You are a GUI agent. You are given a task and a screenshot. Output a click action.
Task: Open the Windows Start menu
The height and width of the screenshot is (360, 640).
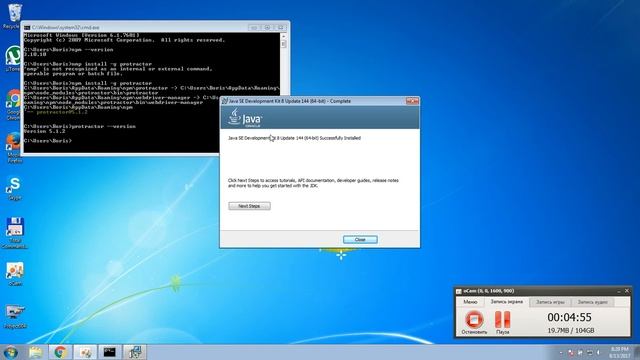click(x=11, y=352)
